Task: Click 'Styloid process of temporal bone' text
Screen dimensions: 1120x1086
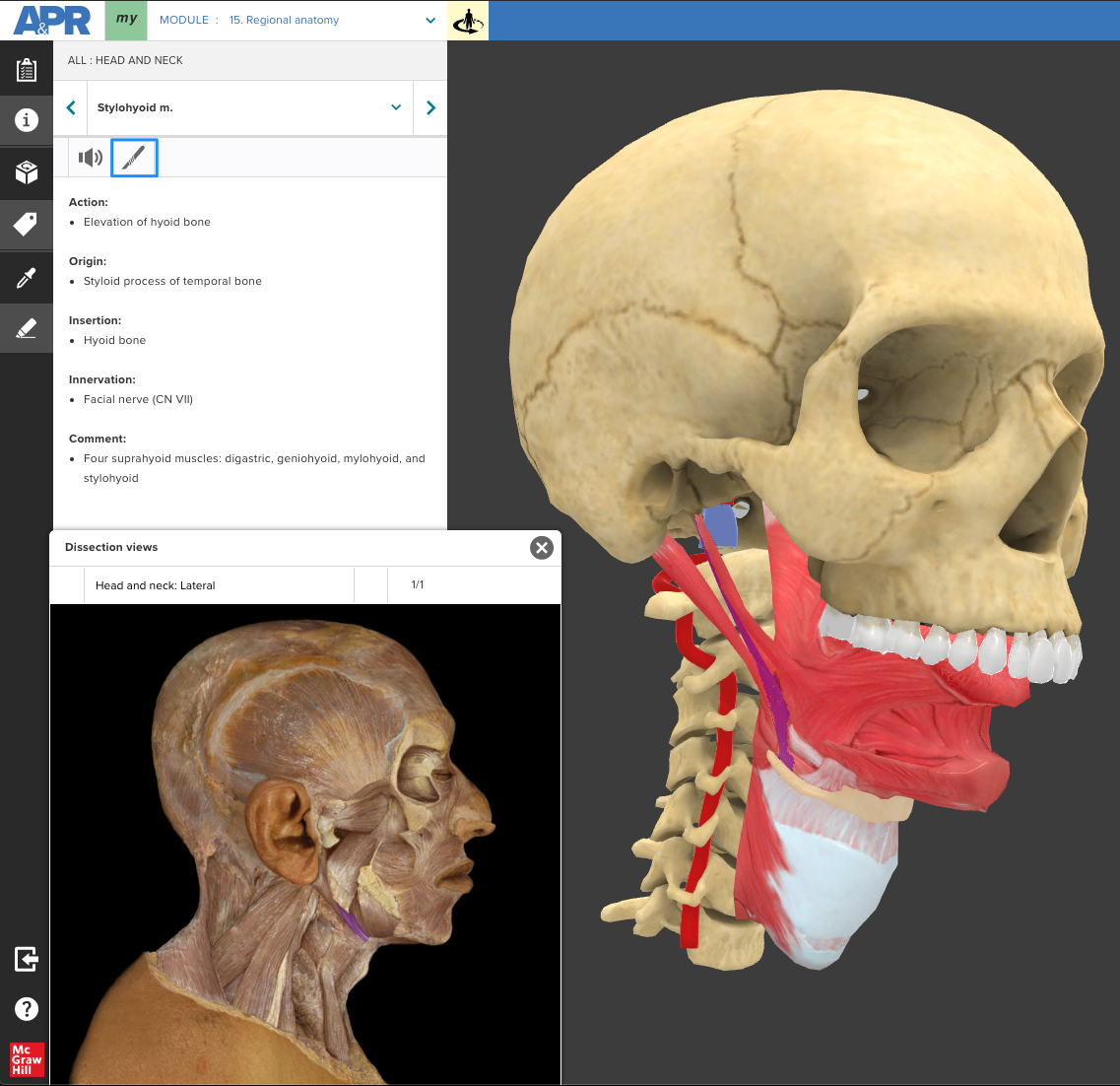Action: click(x=172, y=282)
